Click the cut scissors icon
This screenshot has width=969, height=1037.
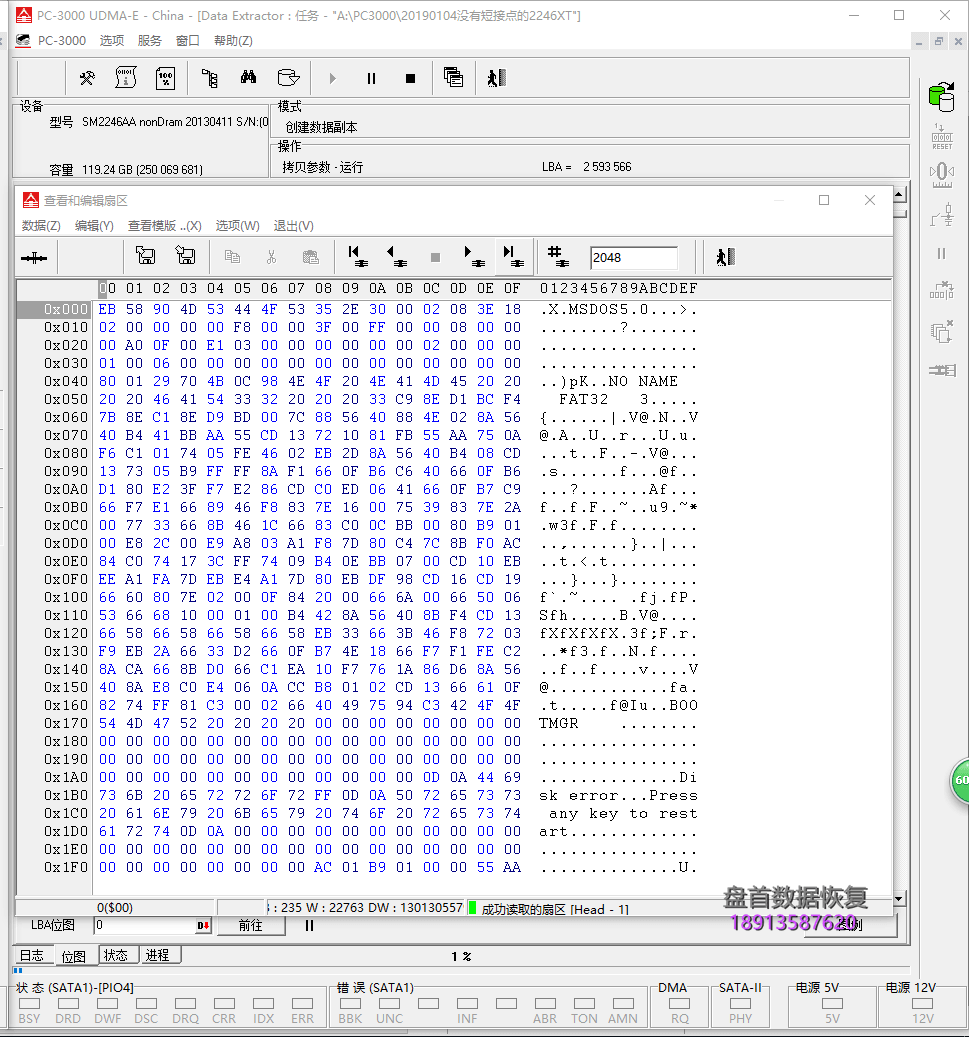pyautogui.click(x=271, y=257)
